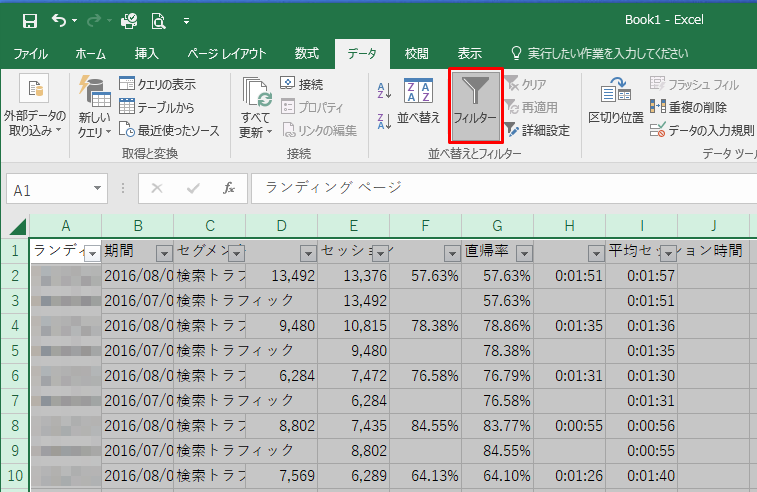Click the プロパティ button
The image size is (757, 492).
pos(312,107)
